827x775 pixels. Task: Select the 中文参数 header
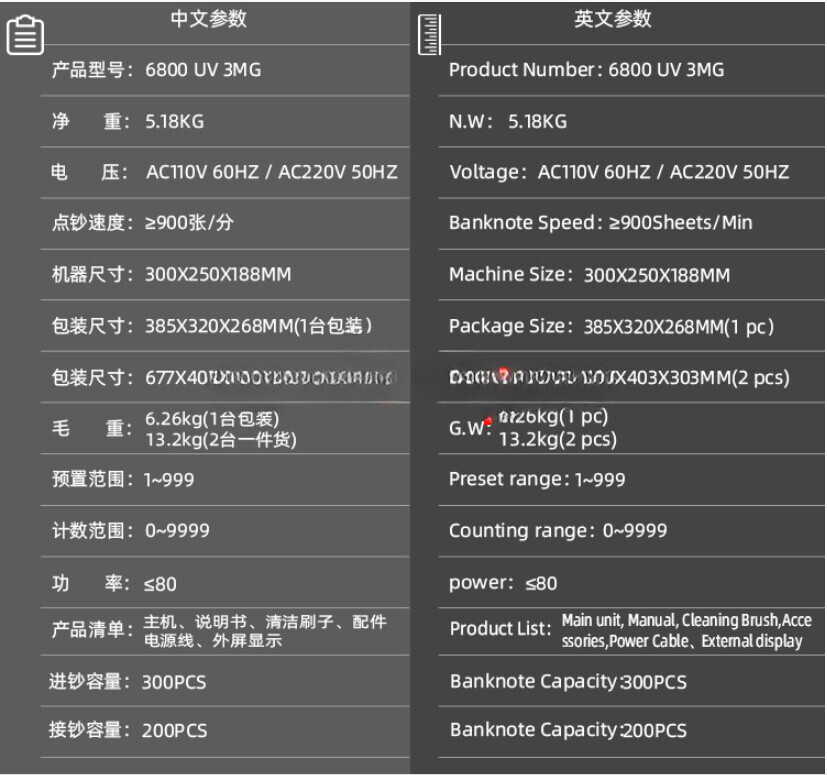208,19
